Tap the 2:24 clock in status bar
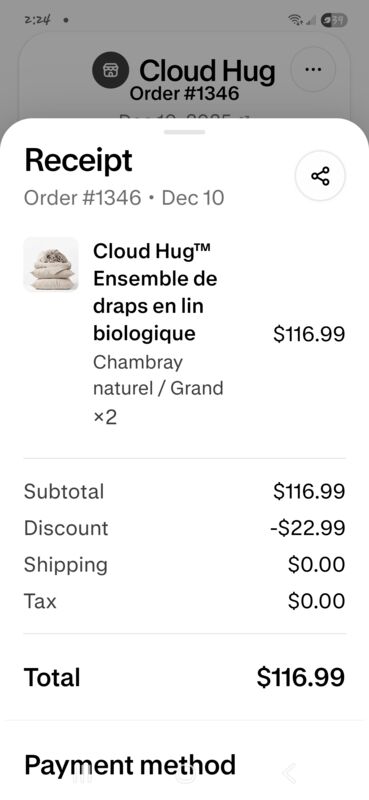The image size is (369, 800). click(38, 20)
